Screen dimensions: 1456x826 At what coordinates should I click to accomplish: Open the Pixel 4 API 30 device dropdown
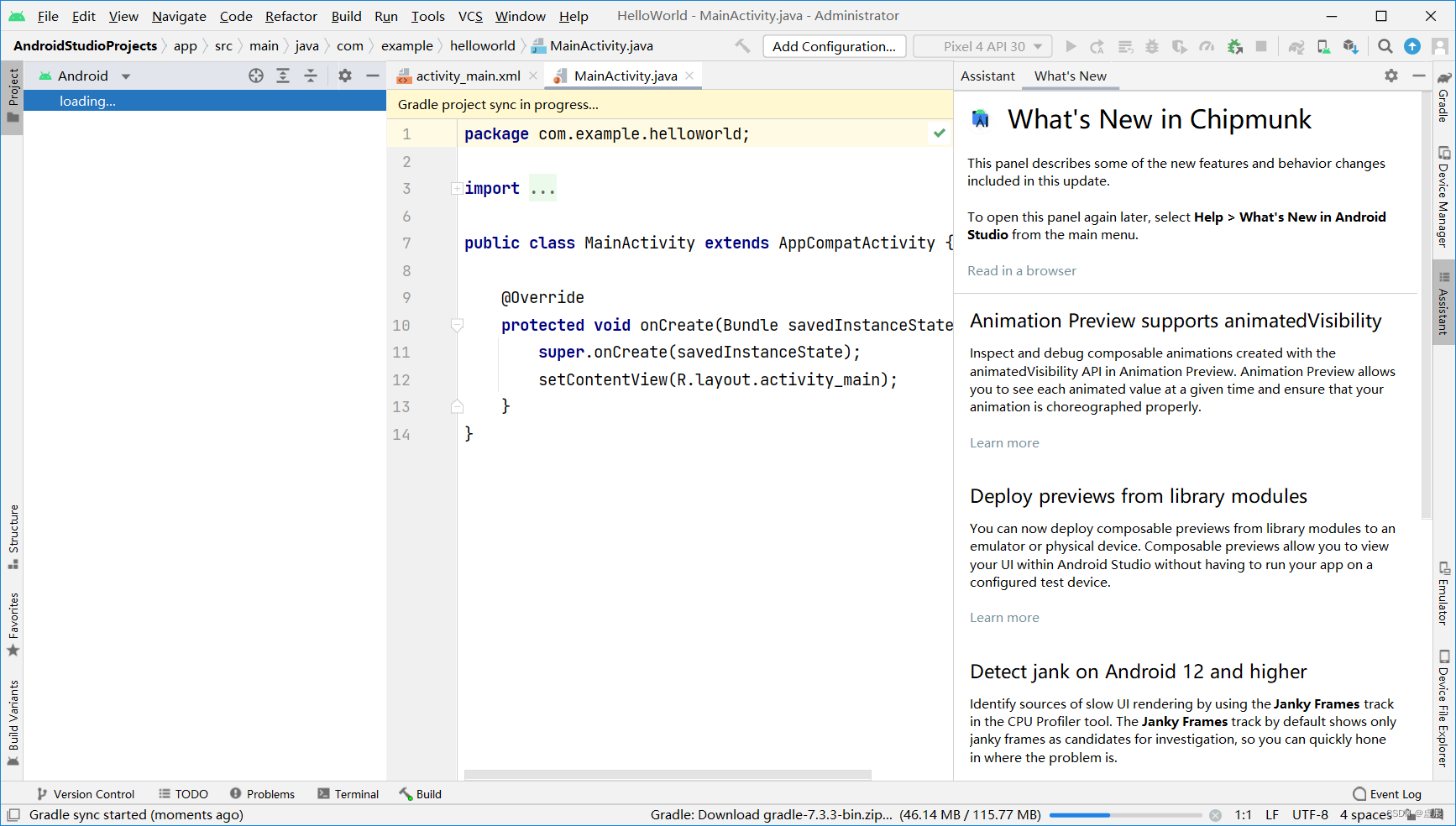point(982,46)
